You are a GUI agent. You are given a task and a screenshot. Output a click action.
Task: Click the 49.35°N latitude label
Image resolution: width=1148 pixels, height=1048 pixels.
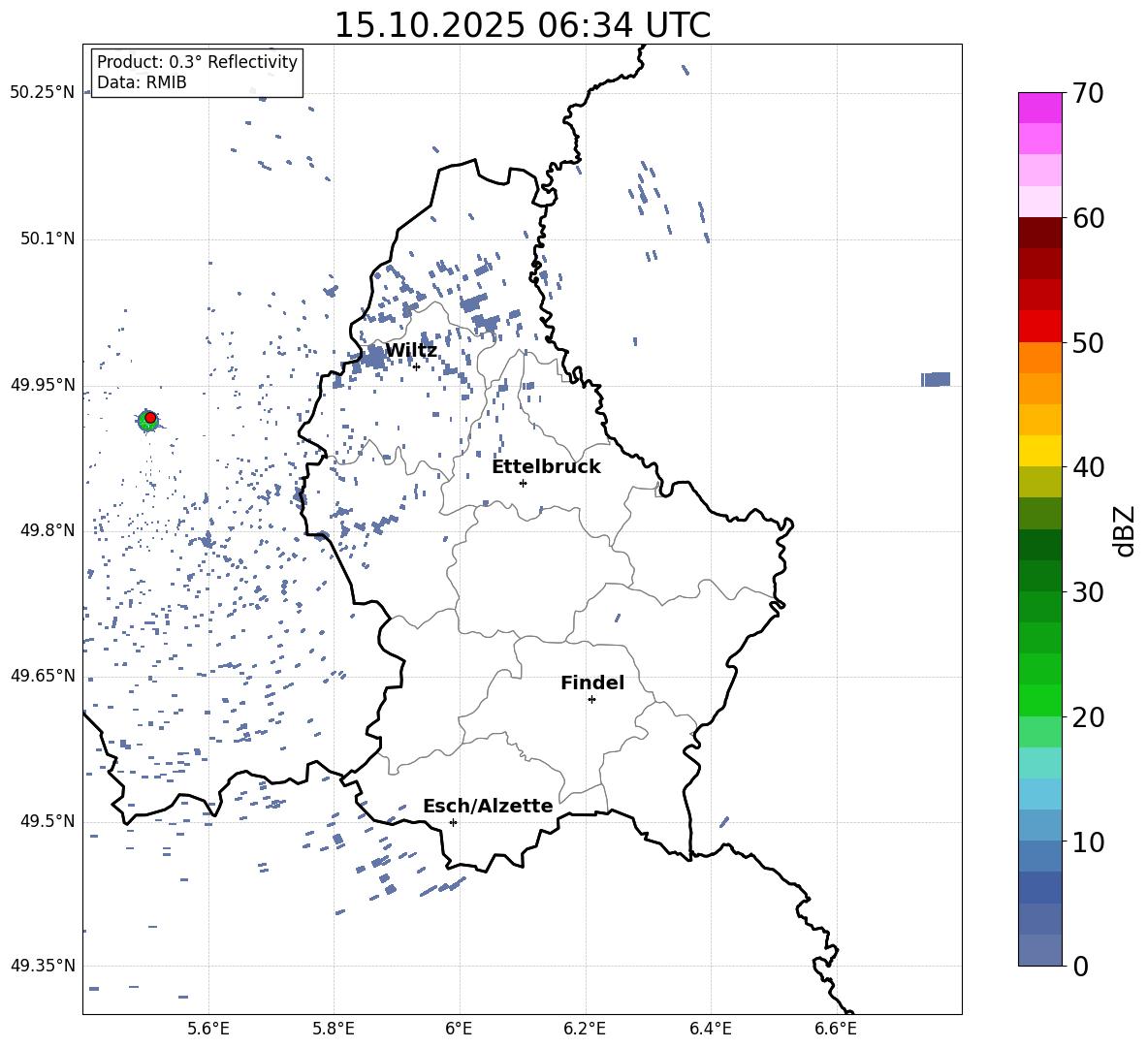pyautogui.click(x=43, y=966)
